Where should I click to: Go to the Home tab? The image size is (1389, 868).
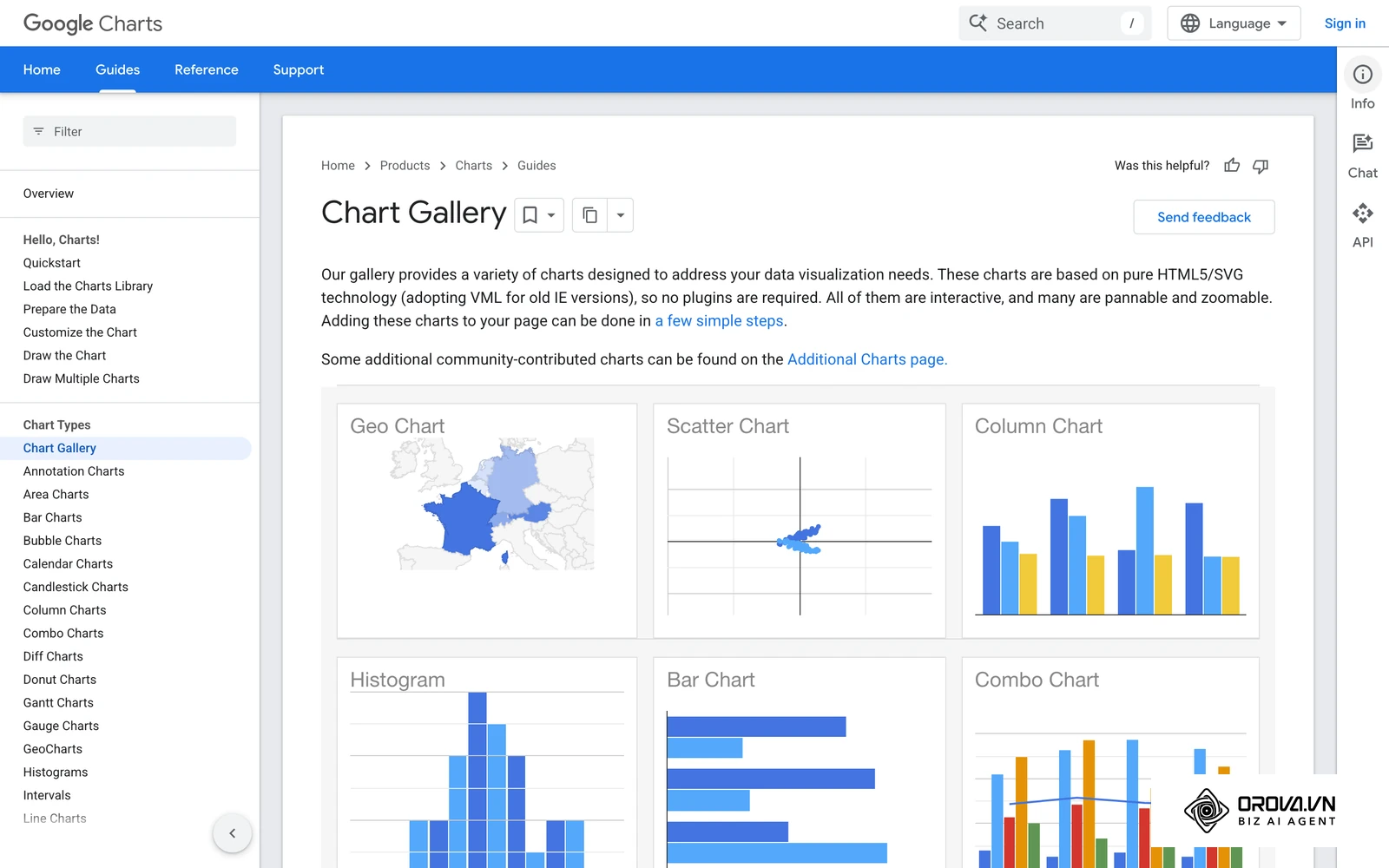pyautogui.click(x=42, y=69)
